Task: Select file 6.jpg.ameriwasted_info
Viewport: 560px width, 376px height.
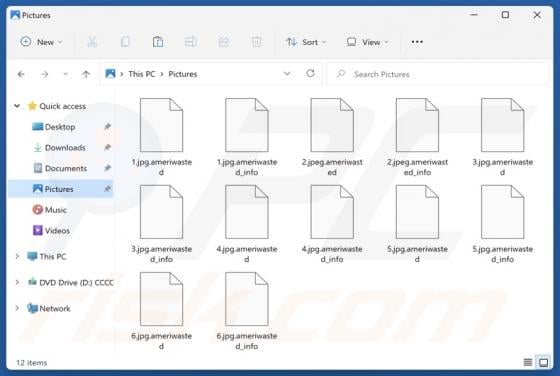Action: point(247,311)
